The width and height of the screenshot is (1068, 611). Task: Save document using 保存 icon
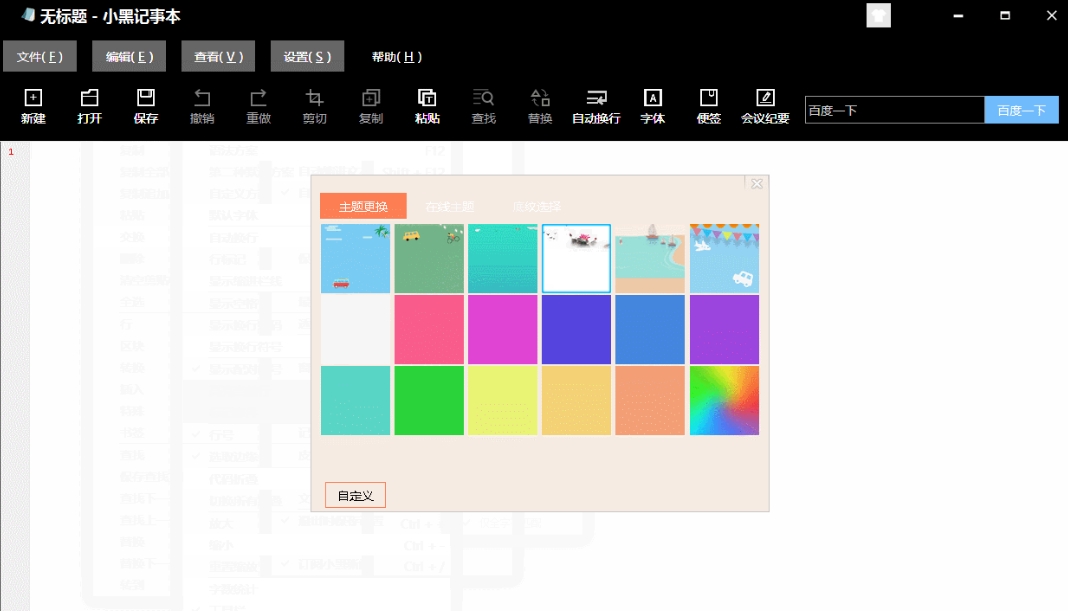pyautogui.click(x=145, y=106)
